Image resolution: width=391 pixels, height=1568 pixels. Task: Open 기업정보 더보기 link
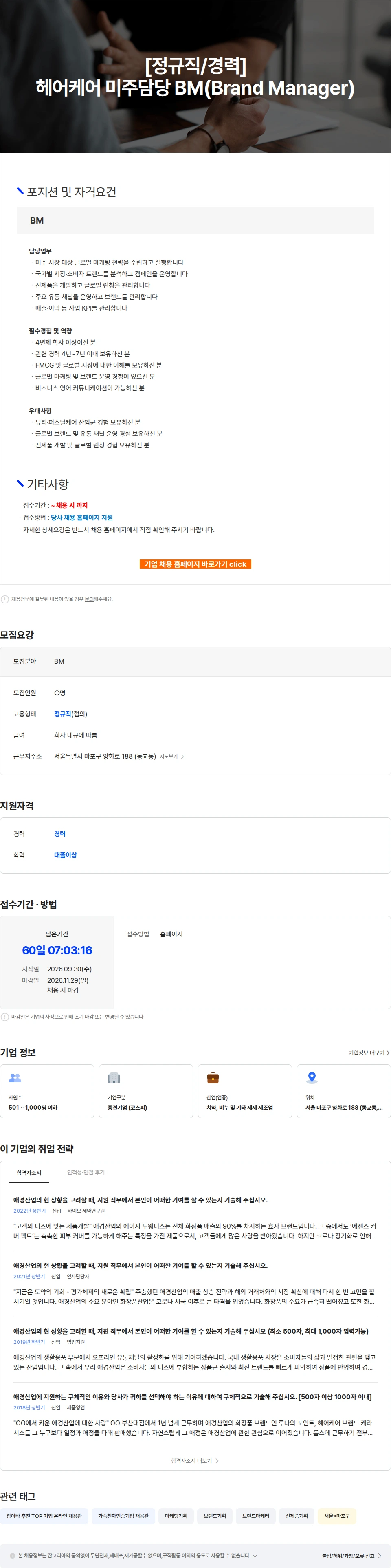click(369, 1053)
